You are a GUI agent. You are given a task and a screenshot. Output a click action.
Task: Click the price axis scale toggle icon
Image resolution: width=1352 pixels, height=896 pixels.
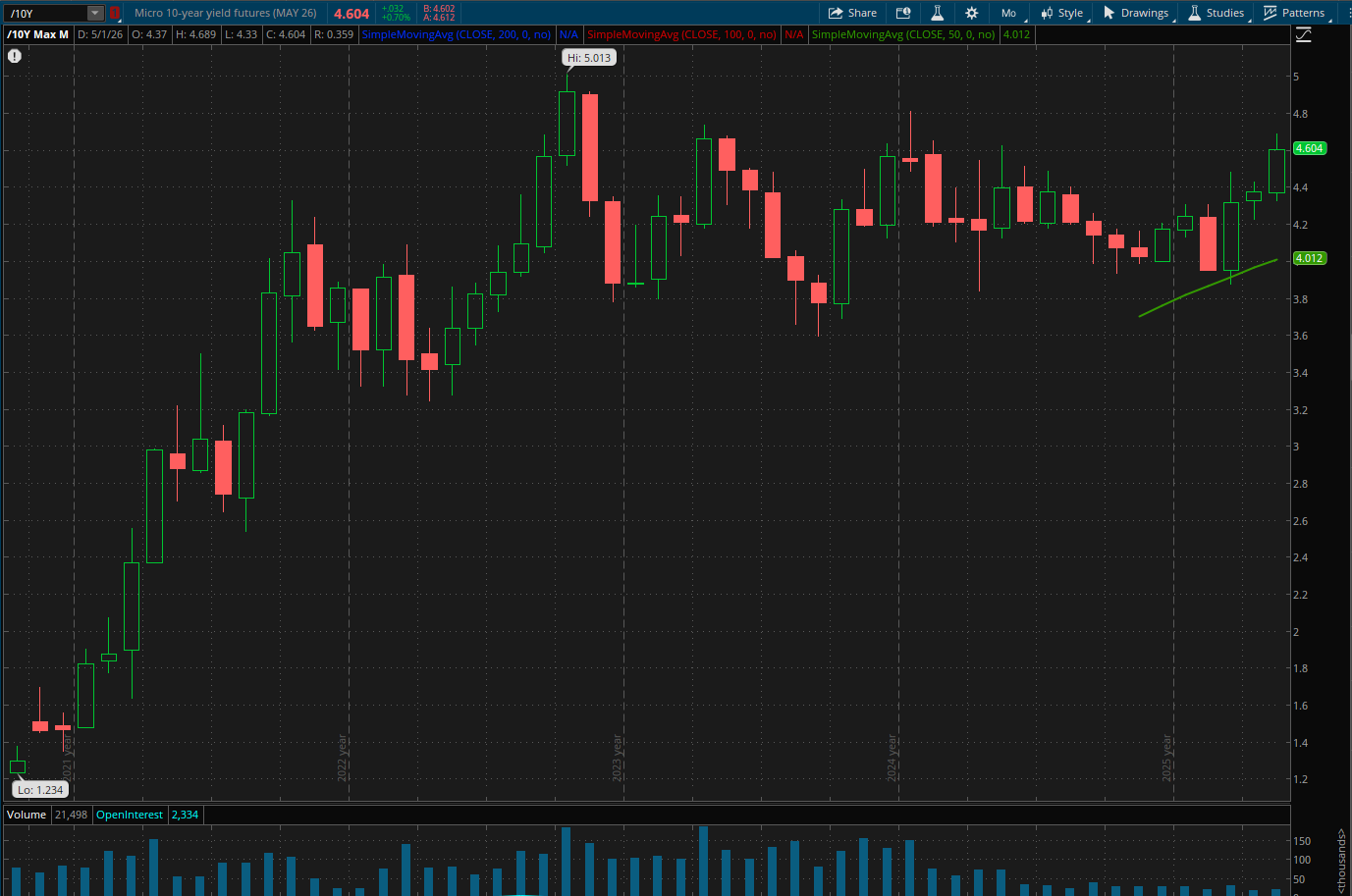click(x=1304, y=35)
